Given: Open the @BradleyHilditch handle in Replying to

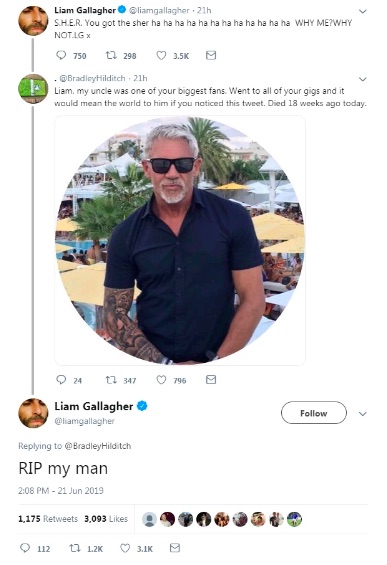Looking at the screenshot, I should click(x=98, y=446).
